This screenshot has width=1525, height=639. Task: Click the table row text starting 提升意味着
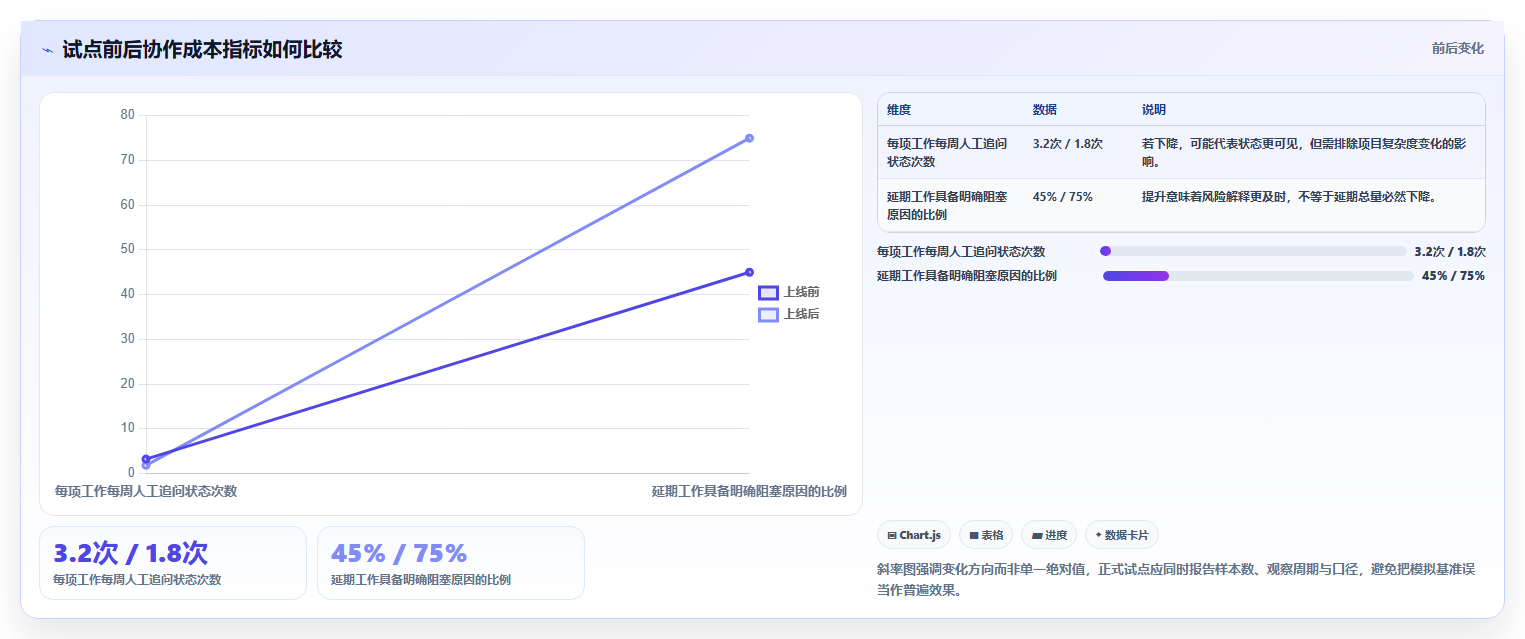pyautogui.click(x=1289, y=197)
